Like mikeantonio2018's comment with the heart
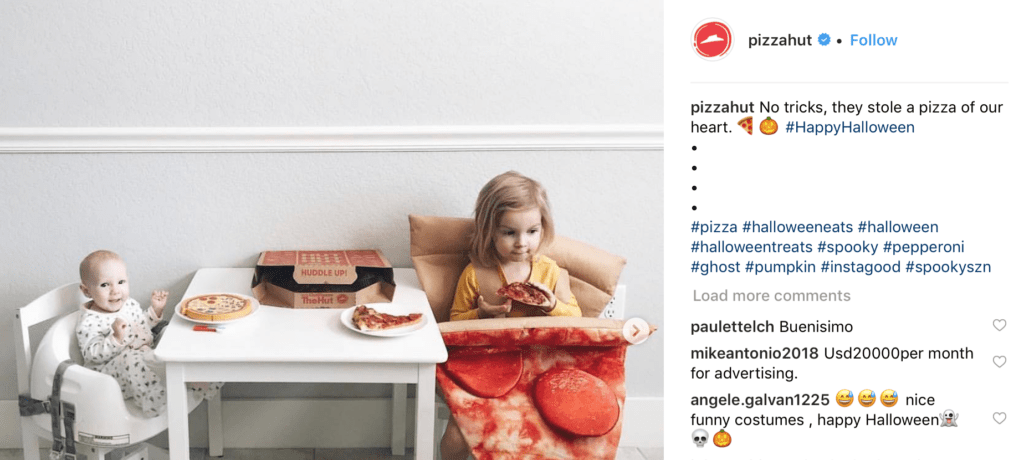The width and height of the screenshot is (1024, 460). [x=999, y=361]
